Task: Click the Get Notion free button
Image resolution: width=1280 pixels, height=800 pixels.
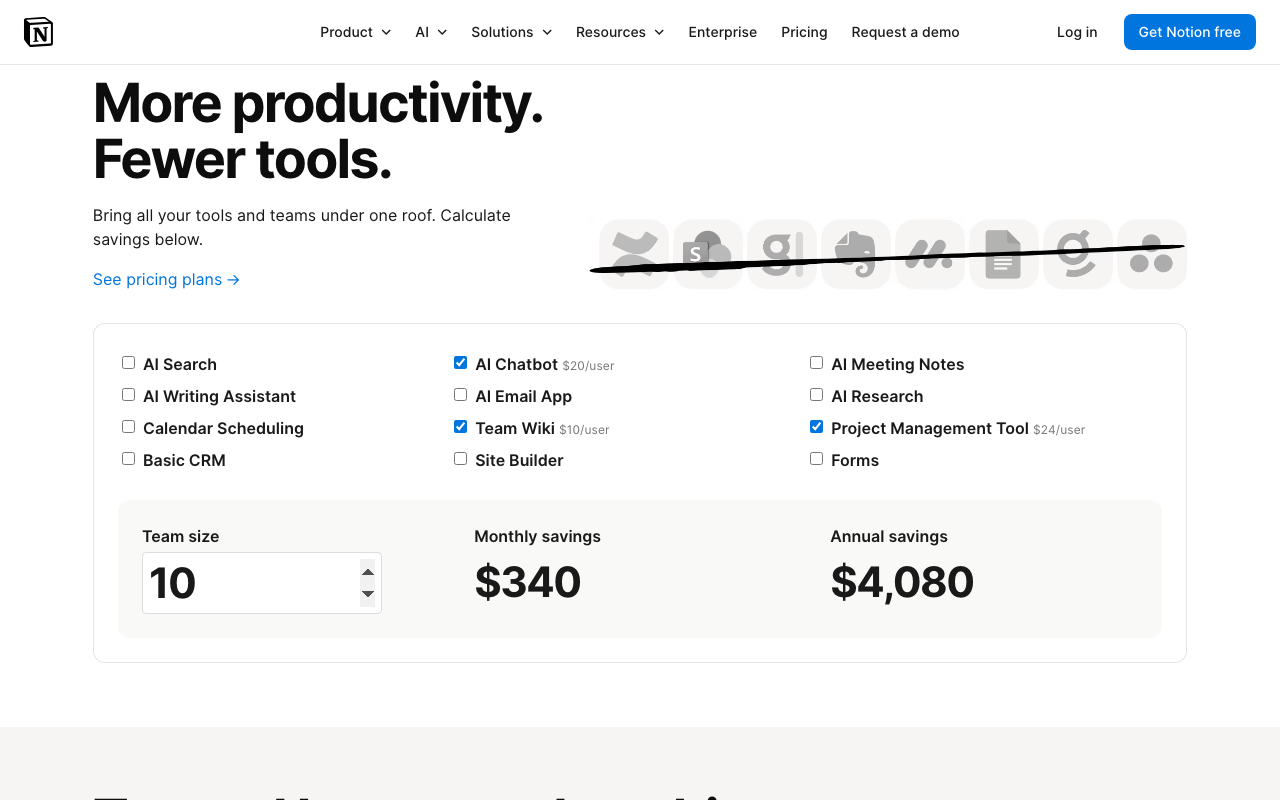Action: pos(1189,32)
